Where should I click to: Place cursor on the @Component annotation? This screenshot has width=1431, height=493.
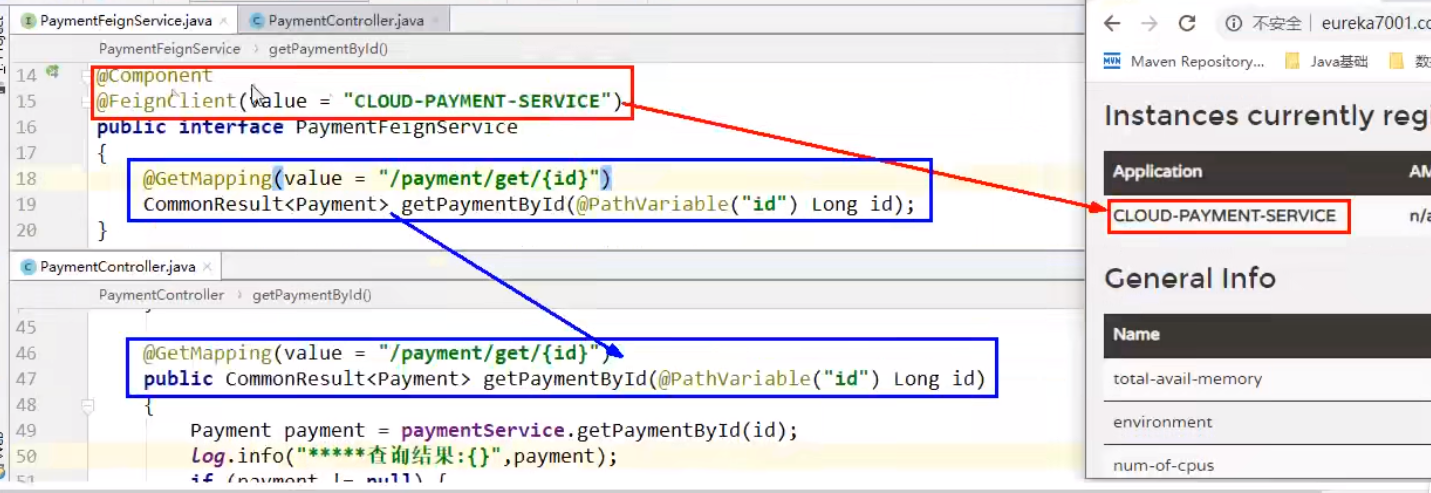154,75
